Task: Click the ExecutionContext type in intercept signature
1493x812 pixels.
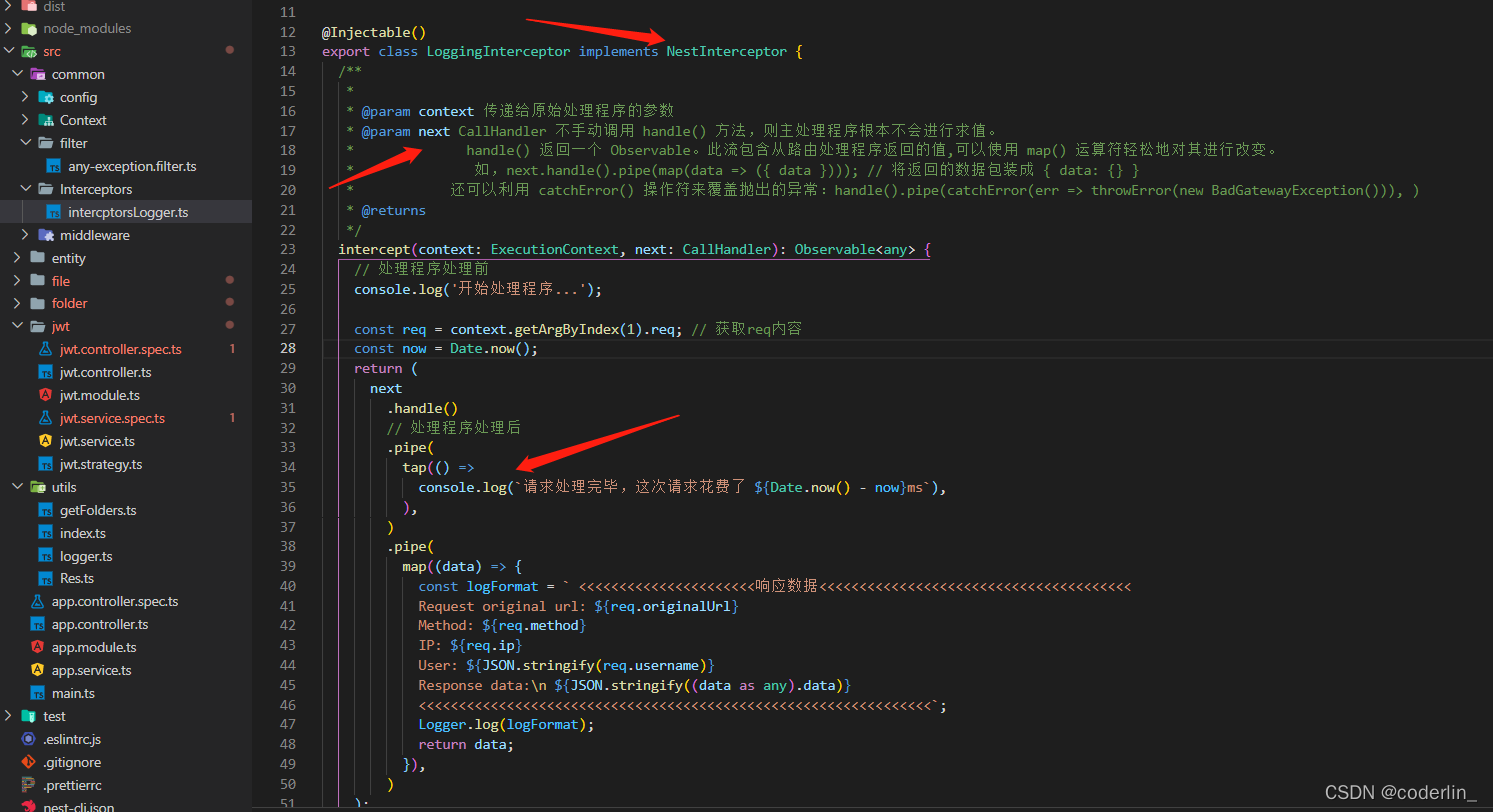Action: pyautogui.click(x=555, y=249)
